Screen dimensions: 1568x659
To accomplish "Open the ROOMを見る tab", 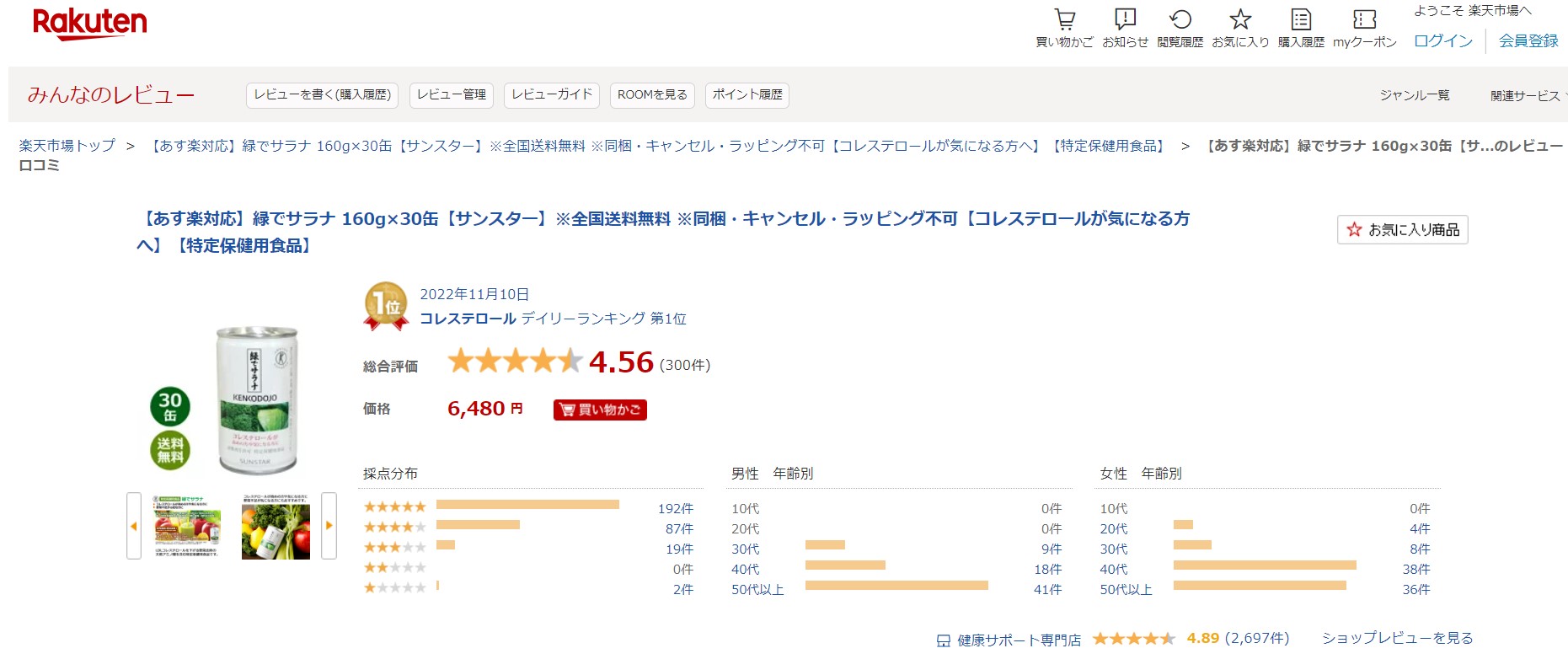I will click(652, 95).
